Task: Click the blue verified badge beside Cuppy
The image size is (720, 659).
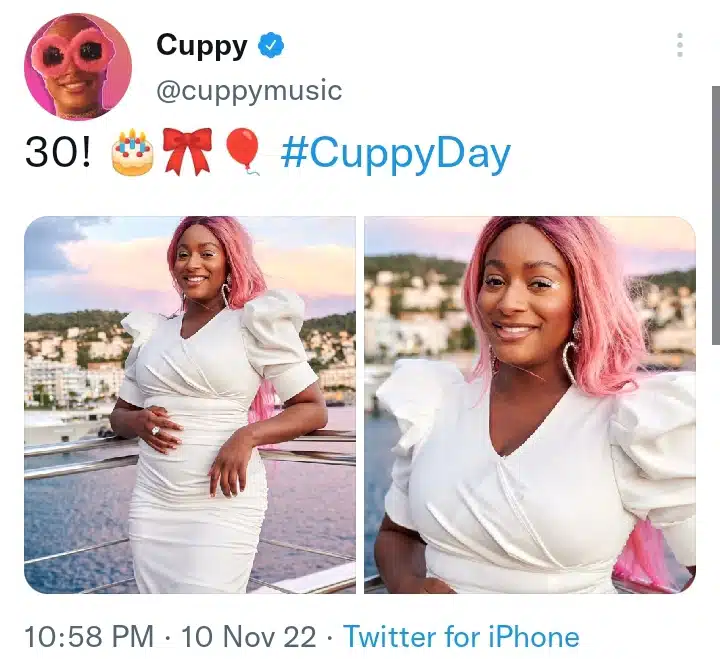Action: pyautogui.click(x=271, y=45)
